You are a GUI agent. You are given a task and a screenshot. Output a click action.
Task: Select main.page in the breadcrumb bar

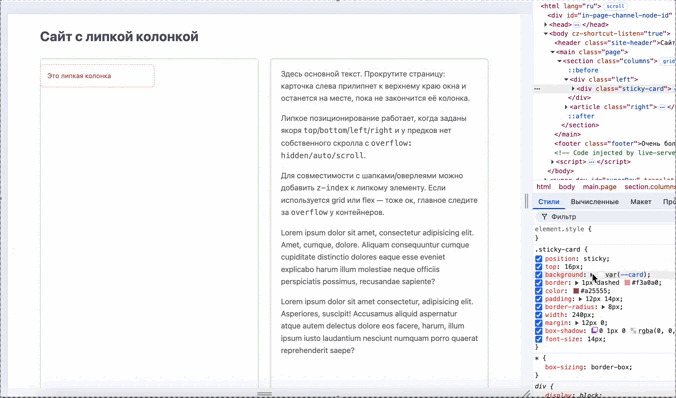point(599,187)
